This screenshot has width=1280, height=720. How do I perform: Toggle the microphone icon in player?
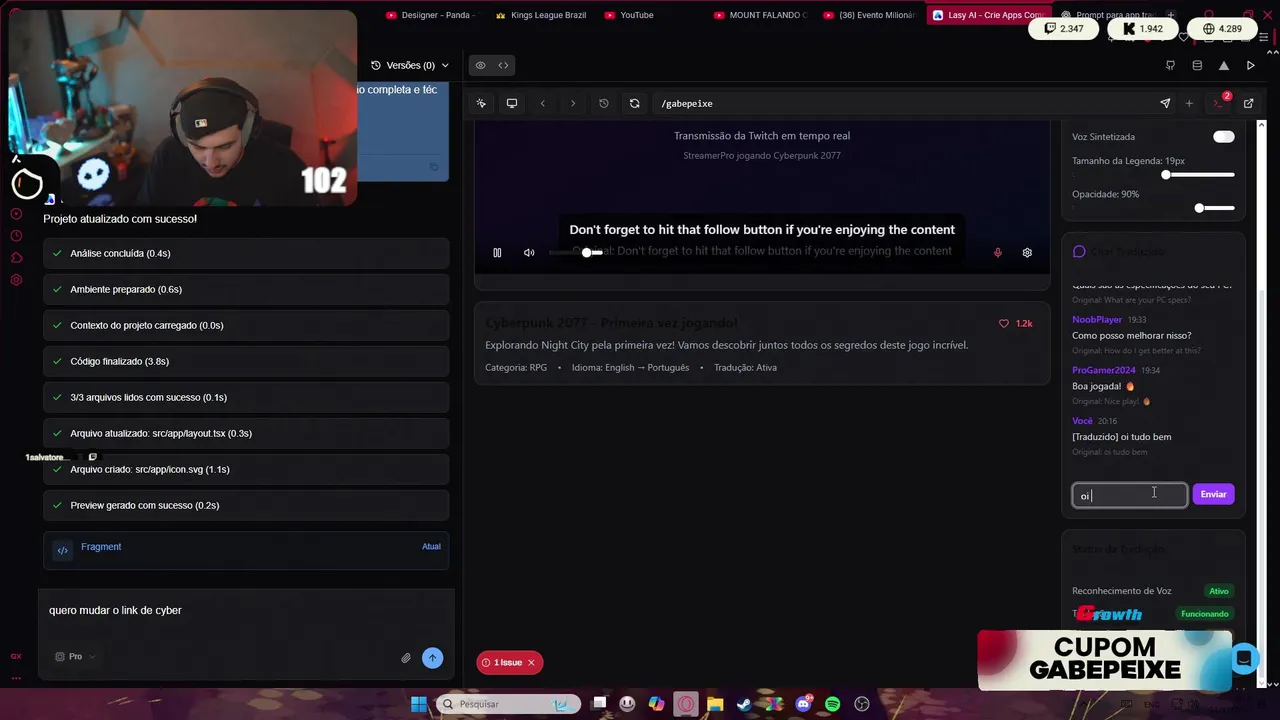(997, 253)
